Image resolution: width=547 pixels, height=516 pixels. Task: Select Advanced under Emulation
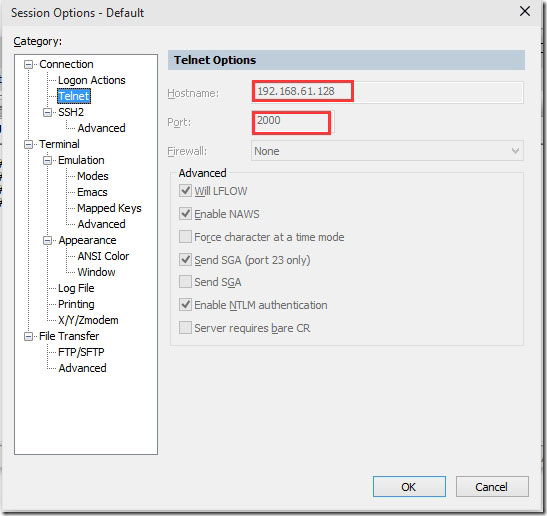point(101,224)
